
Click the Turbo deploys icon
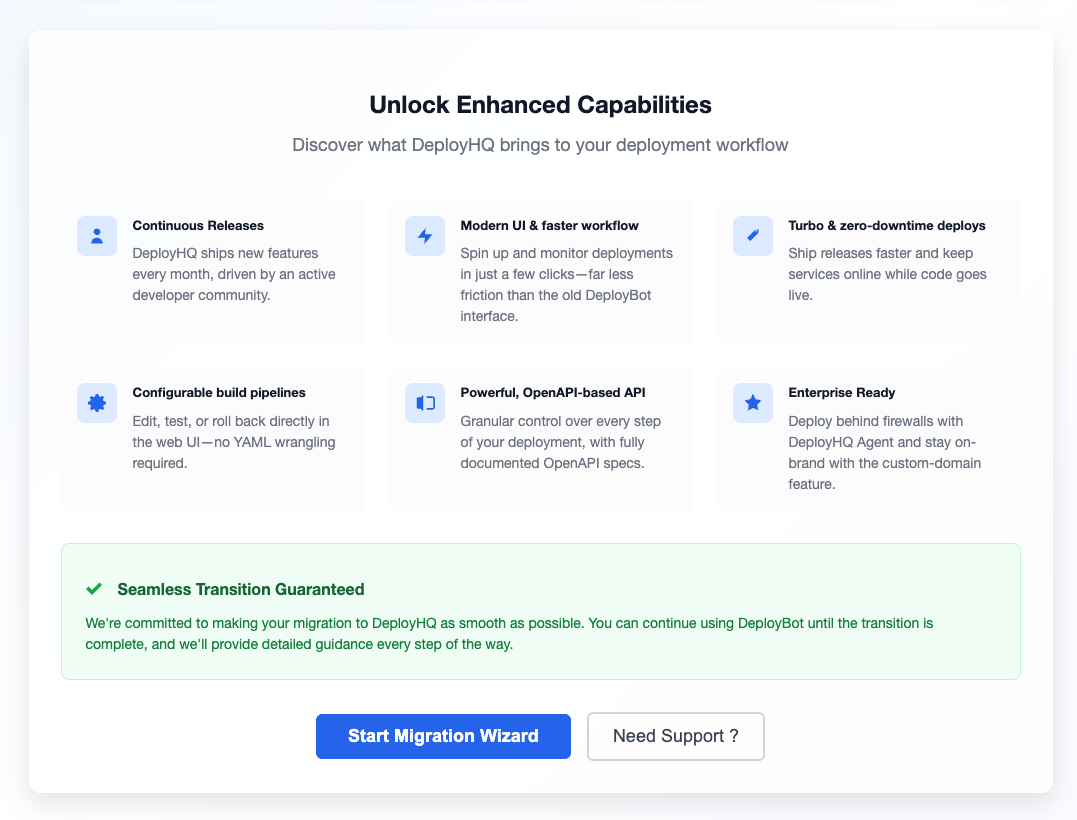[753, 236]
